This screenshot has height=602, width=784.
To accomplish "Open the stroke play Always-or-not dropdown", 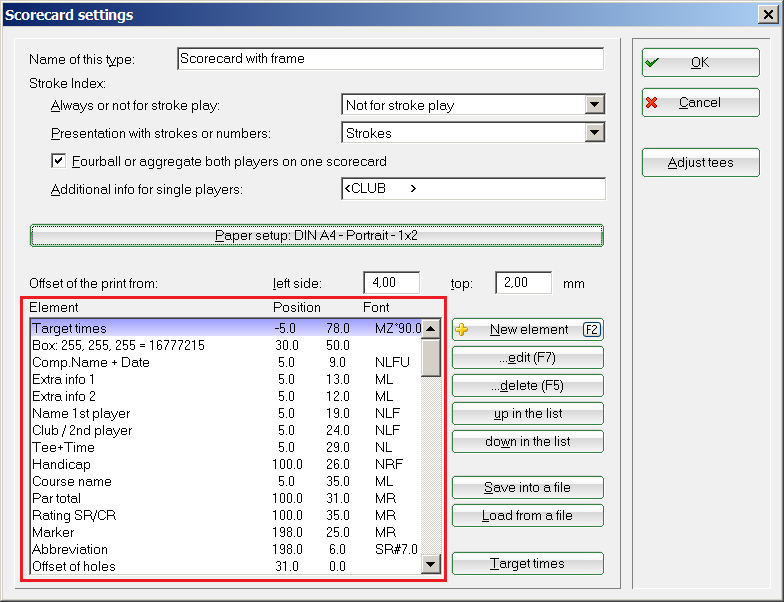I will 595,105.
